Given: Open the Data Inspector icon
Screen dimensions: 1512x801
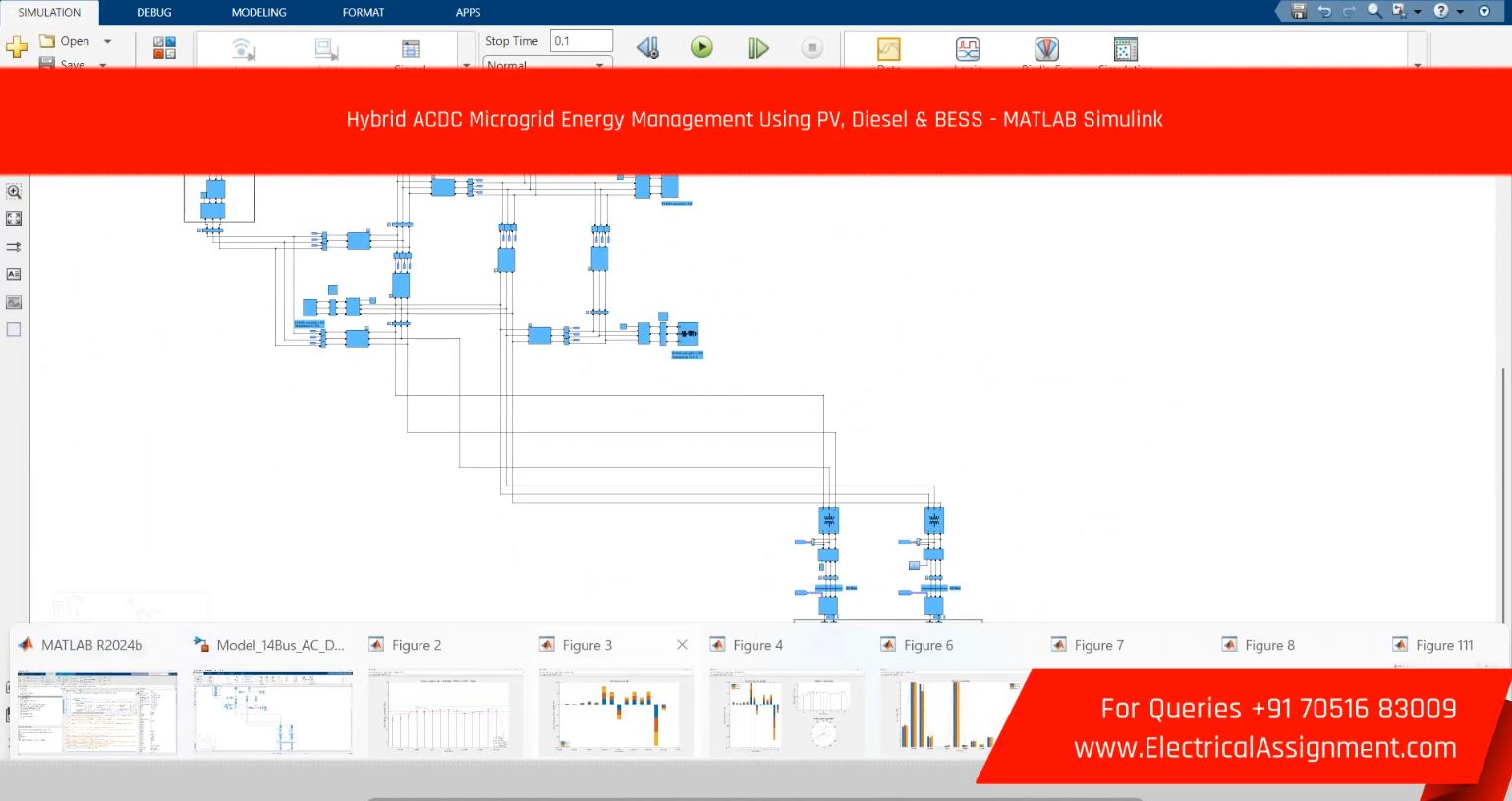Looking at the screenshot, I should (888, 49).
